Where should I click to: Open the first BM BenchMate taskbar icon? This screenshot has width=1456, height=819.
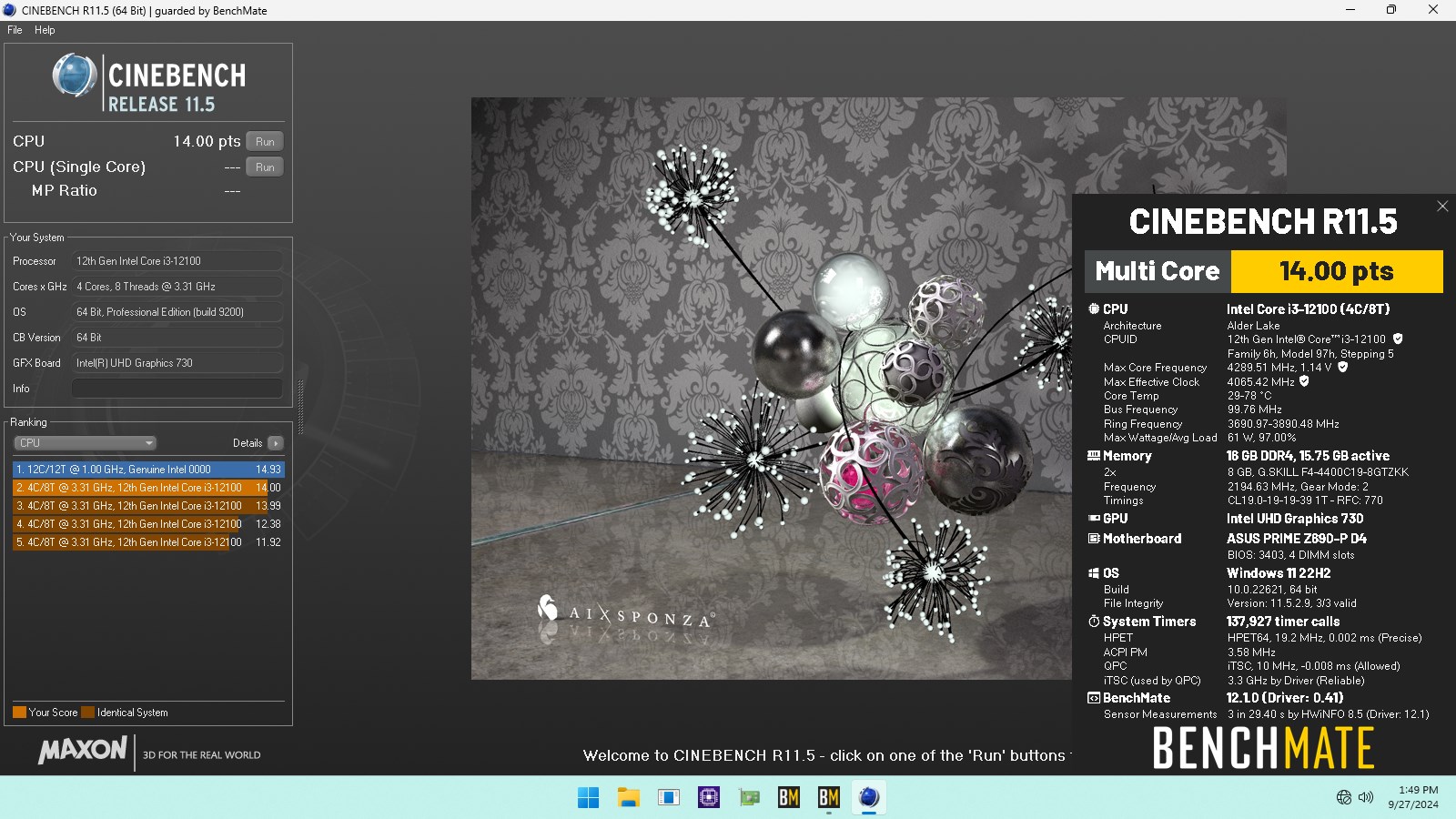click(x=789, y=798)
